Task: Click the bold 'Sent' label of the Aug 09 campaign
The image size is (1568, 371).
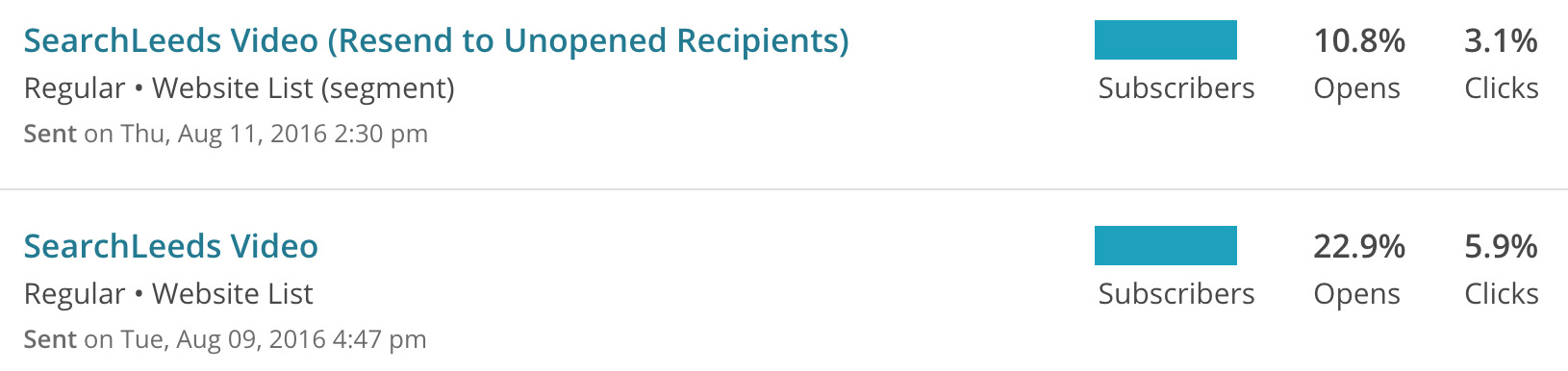Action: click(x=50, y=339)
